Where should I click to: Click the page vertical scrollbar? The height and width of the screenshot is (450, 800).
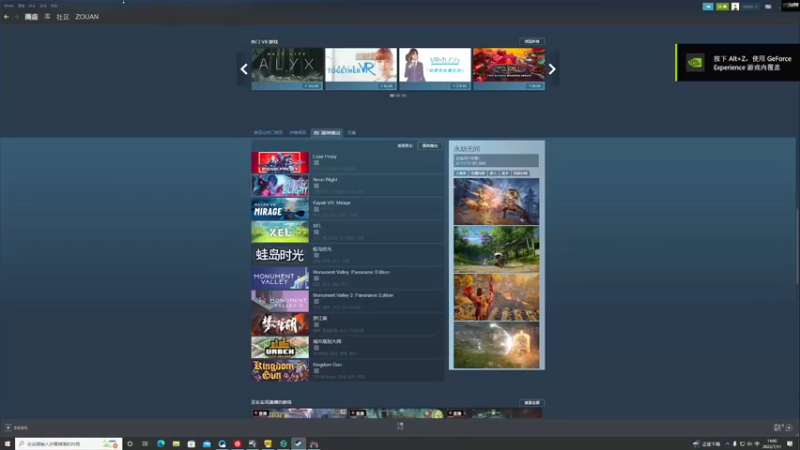797,245
